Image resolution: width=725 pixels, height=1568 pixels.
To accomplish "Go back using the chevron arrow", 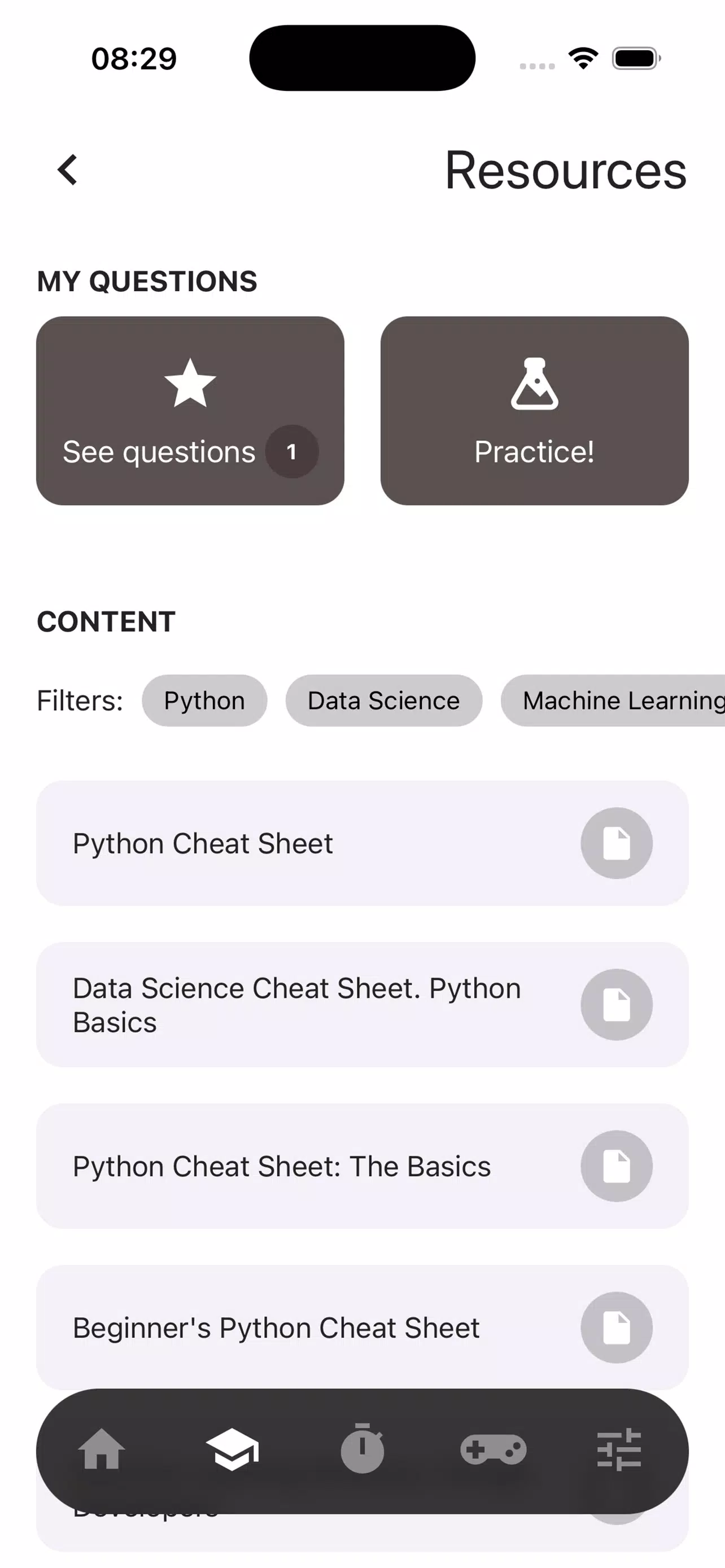I will pyautogui.click(x=68, y=169).
